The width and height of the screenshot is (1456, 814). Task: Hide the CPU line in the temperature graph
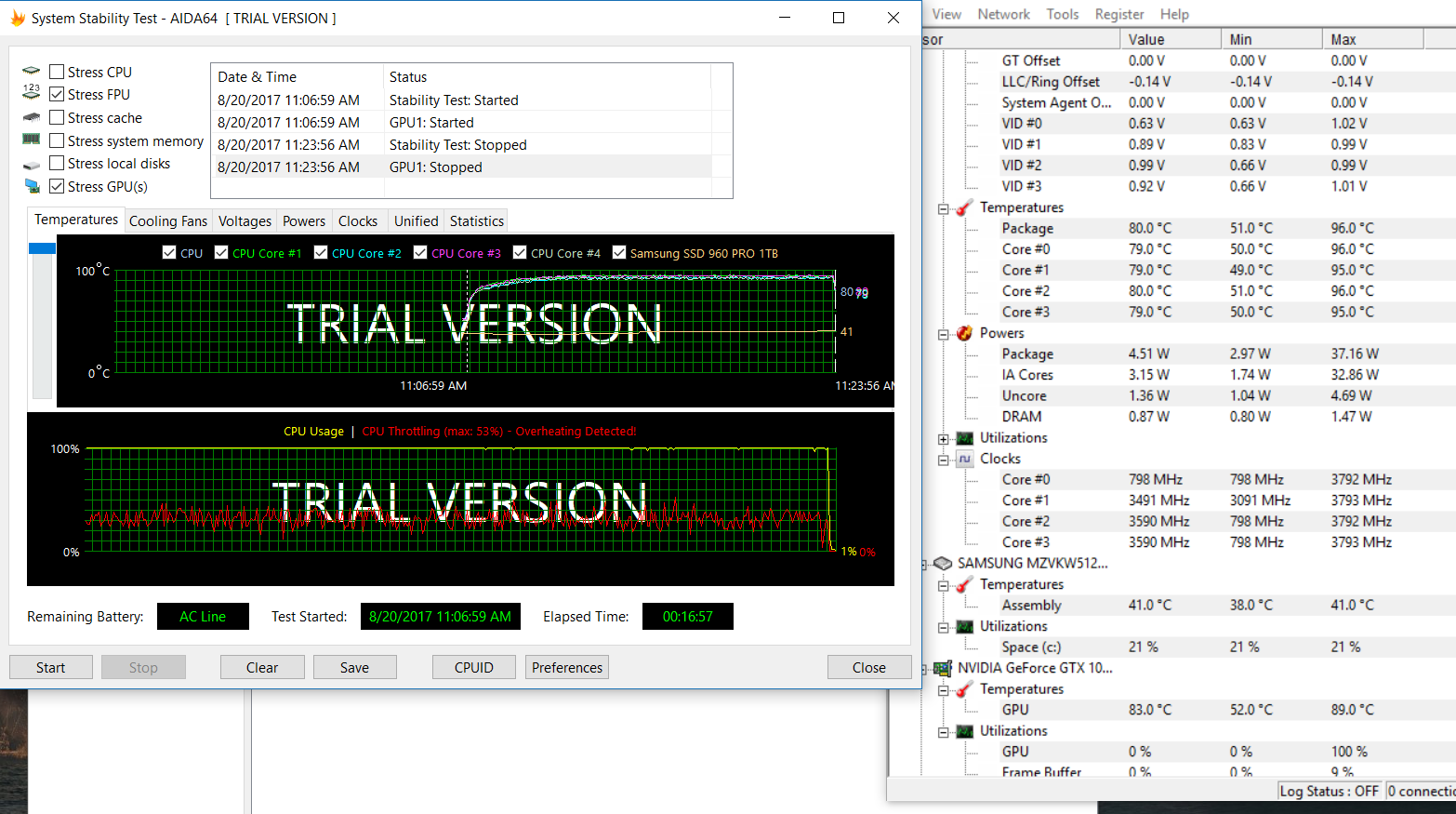pyautogui.click(x=169, y=252)
